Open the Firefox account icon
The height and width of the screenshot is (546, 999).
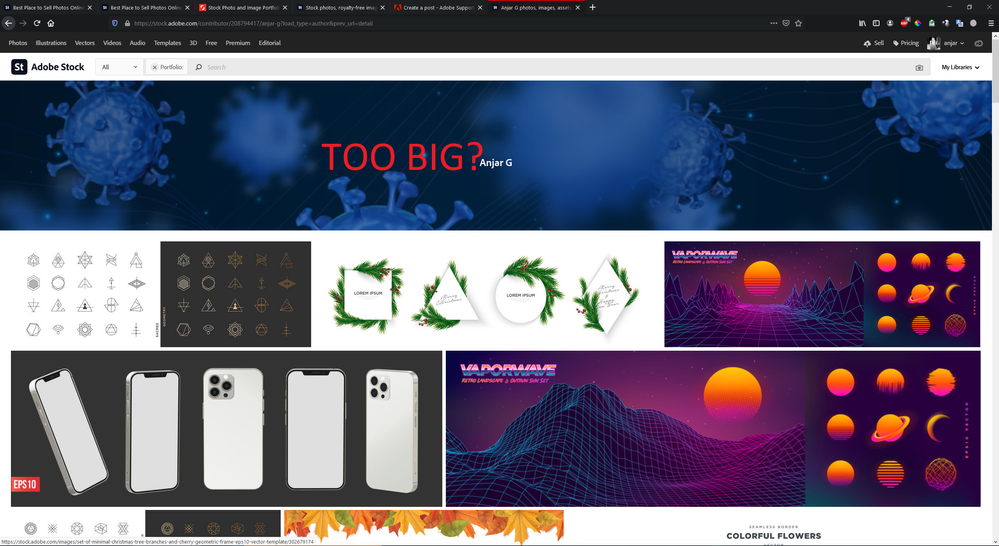pos(890,23)
